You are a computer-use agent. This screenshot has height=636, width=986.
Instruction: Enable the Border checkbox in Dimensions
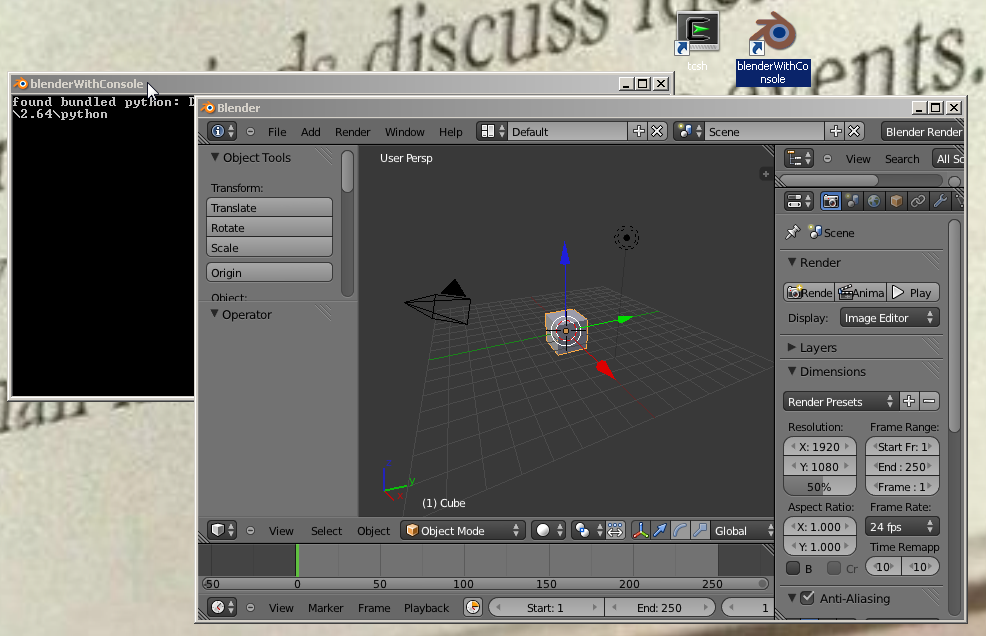coord(791,567)
